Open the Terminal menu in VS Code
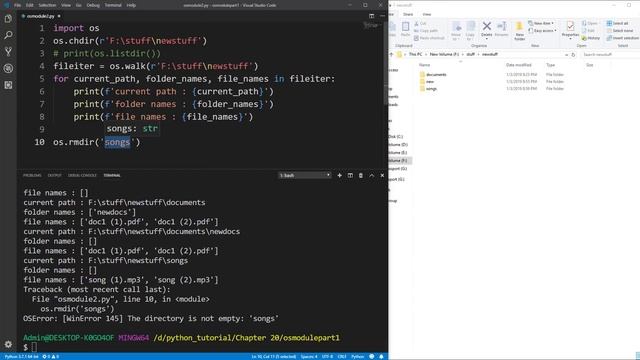The height and width of the screenshot is (360, 640). [x=113, y=5]
